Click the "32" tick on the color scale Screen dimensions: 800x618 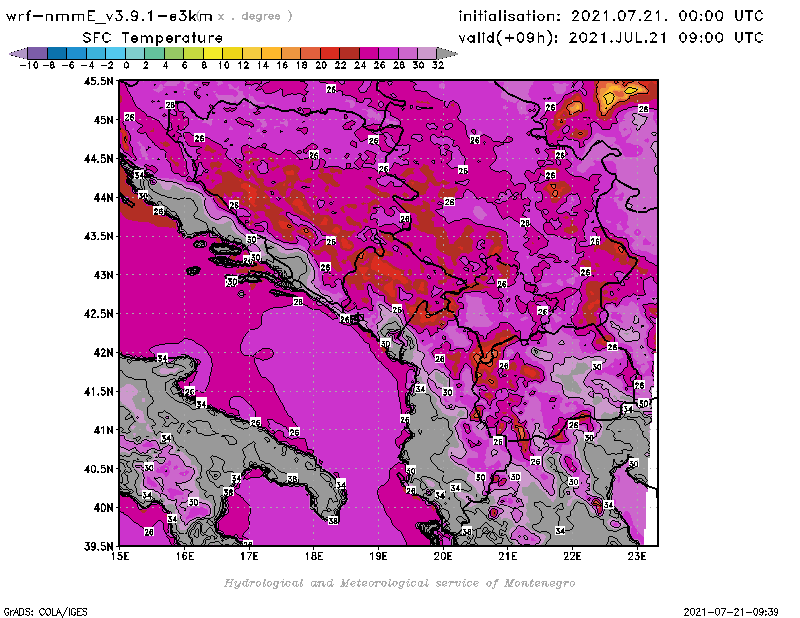point(438,65)
